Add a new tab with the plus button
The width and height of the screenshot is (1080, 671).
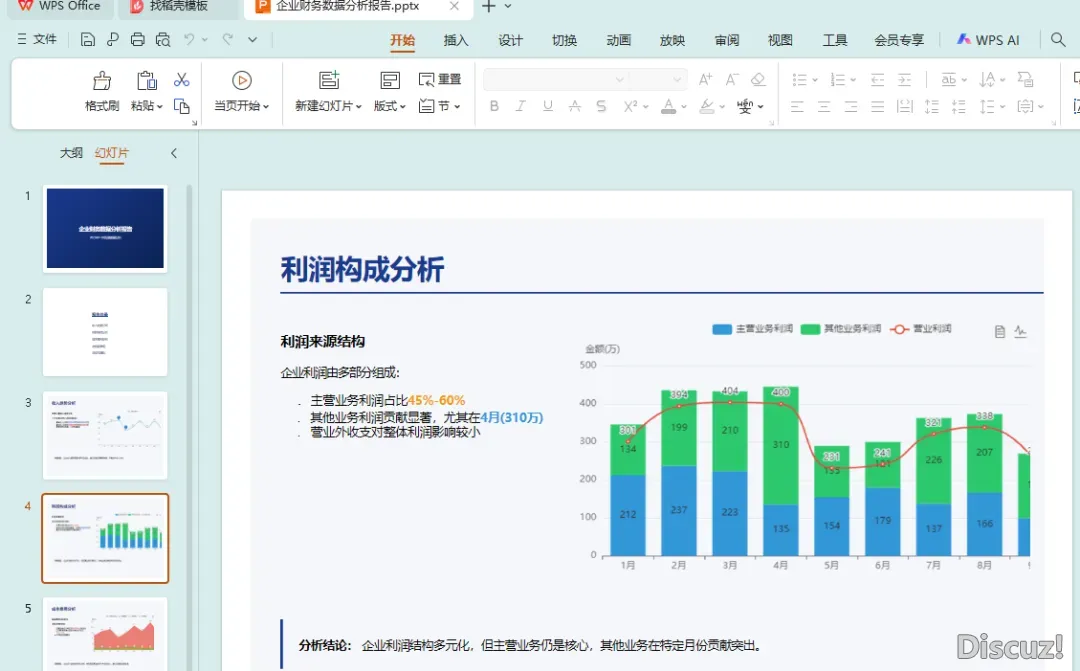pos(488,6)
